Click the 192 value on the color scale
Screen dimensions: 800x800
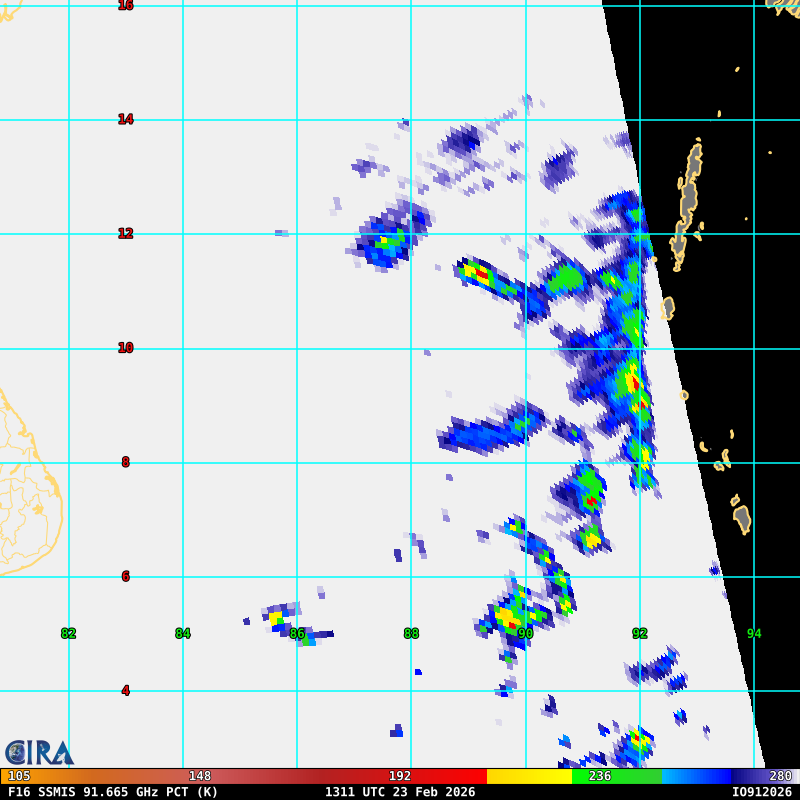coord(400,776)
